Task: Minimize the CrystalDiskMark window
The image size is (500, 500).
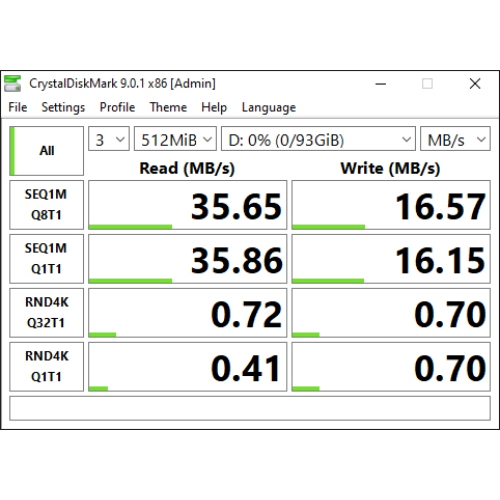Action: (x=380, y=84)
